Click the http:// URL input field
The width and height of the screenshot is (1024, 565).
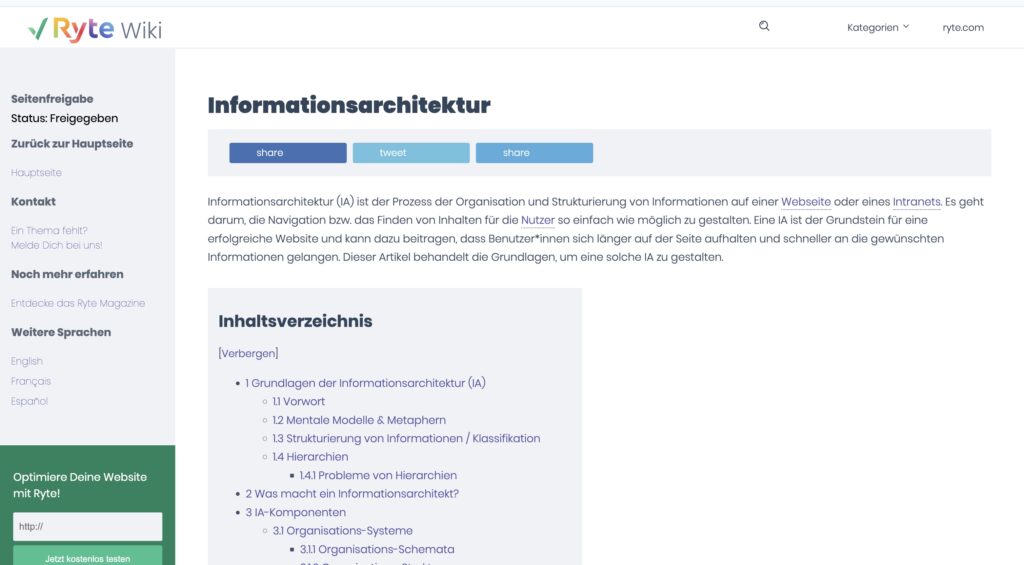tap(88, 526)
